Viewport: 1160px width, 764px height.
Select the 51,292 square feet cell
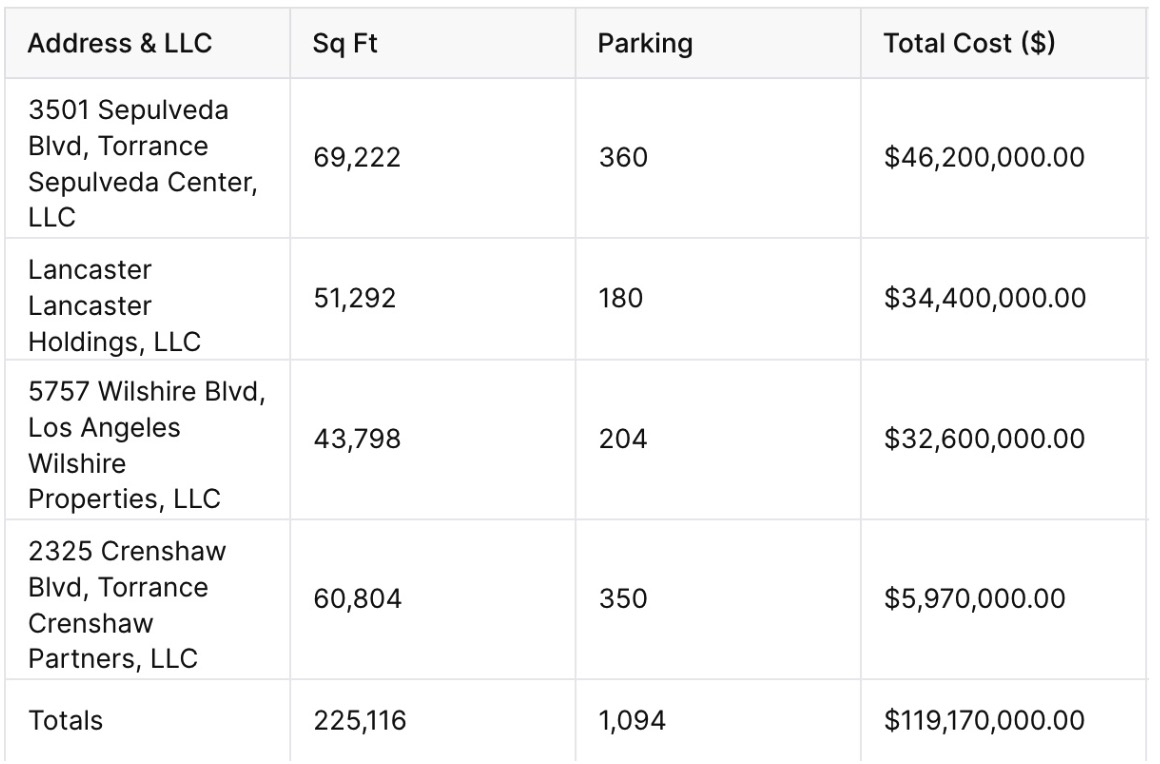(x=355, y=299)
